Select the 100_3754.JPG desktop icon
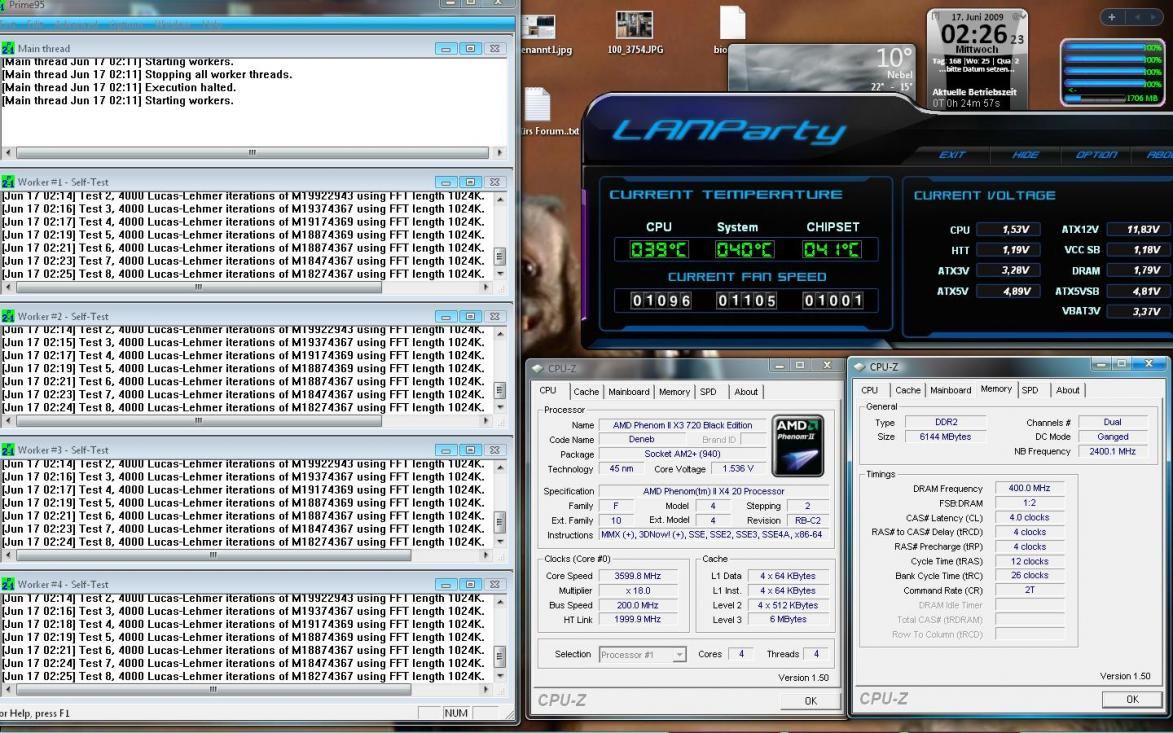The height and width of the screenshot is (733, 1173). (x=634, y=33)
